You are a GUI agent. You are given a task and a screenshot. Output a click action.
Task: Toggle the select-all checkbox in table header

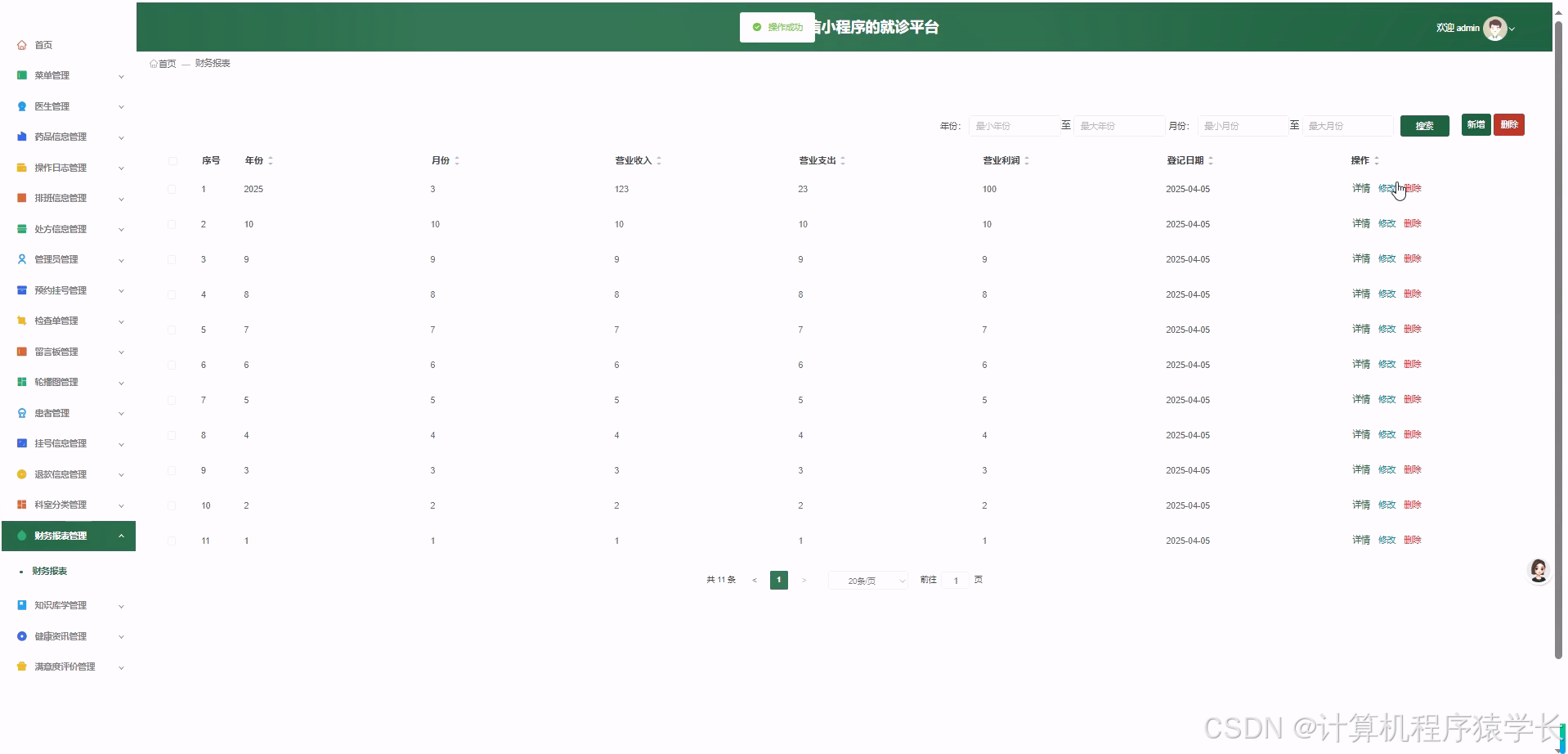point(172,160)
